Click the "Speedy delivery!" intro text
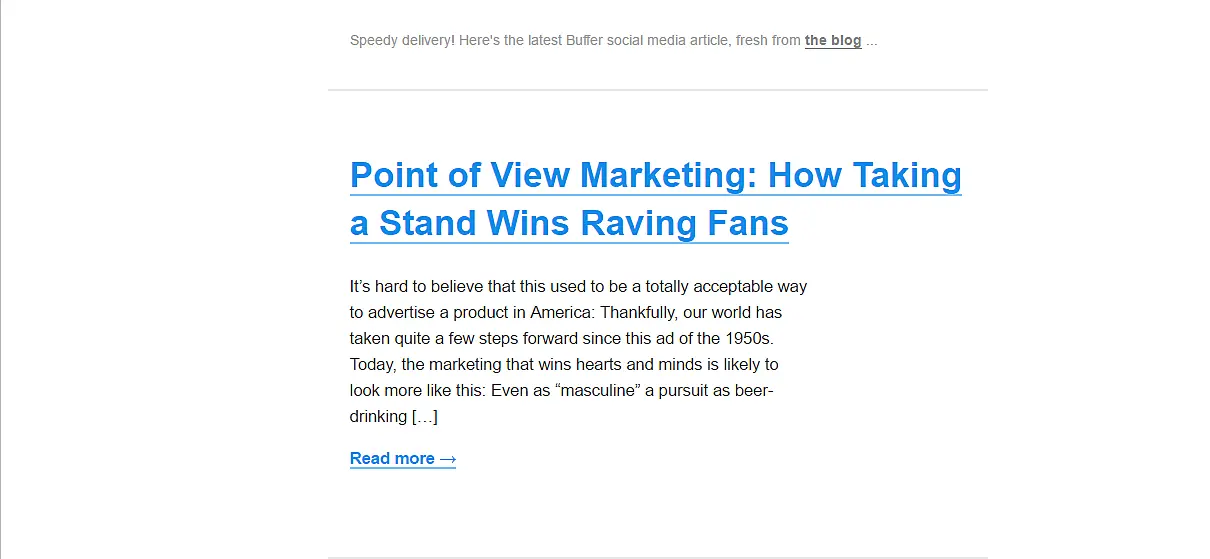This screenshot has height=559, width=1210. coord(402,41)
